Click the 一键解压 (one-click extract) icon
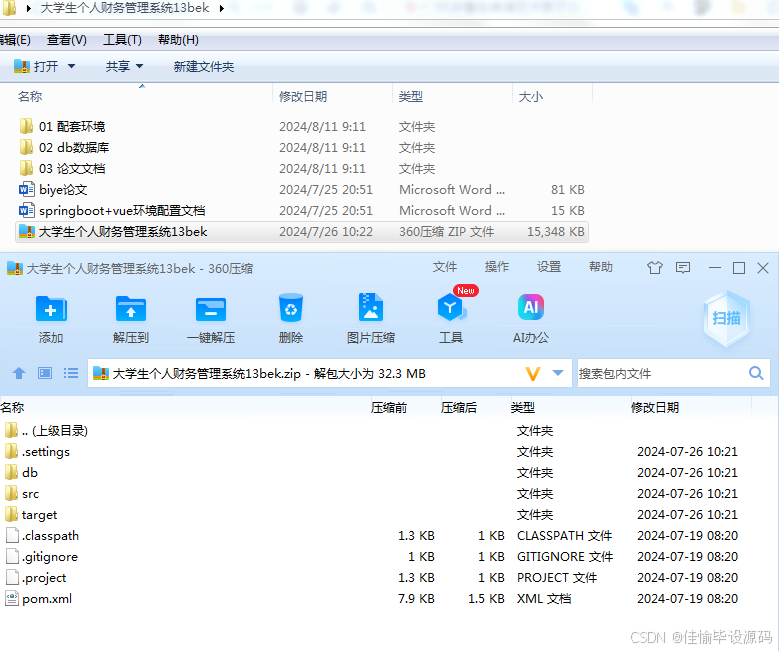The width and height of the screenshot is (779, 651). pyautogui.click(x=211, y=309)
